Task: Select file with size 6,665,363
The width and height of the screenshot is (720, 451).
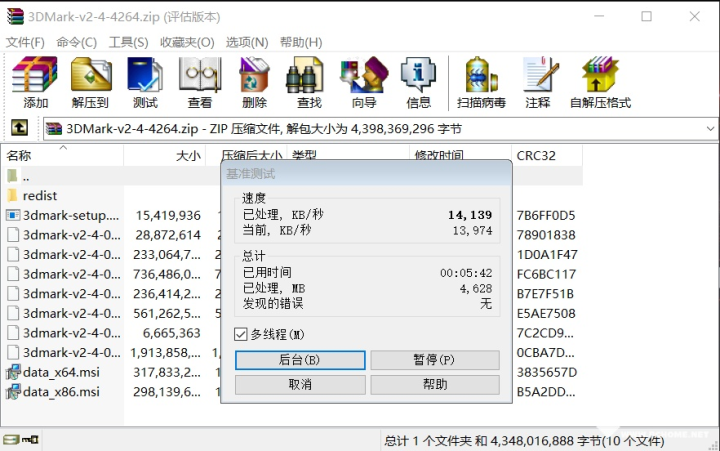Action: (x=292, y=333)
